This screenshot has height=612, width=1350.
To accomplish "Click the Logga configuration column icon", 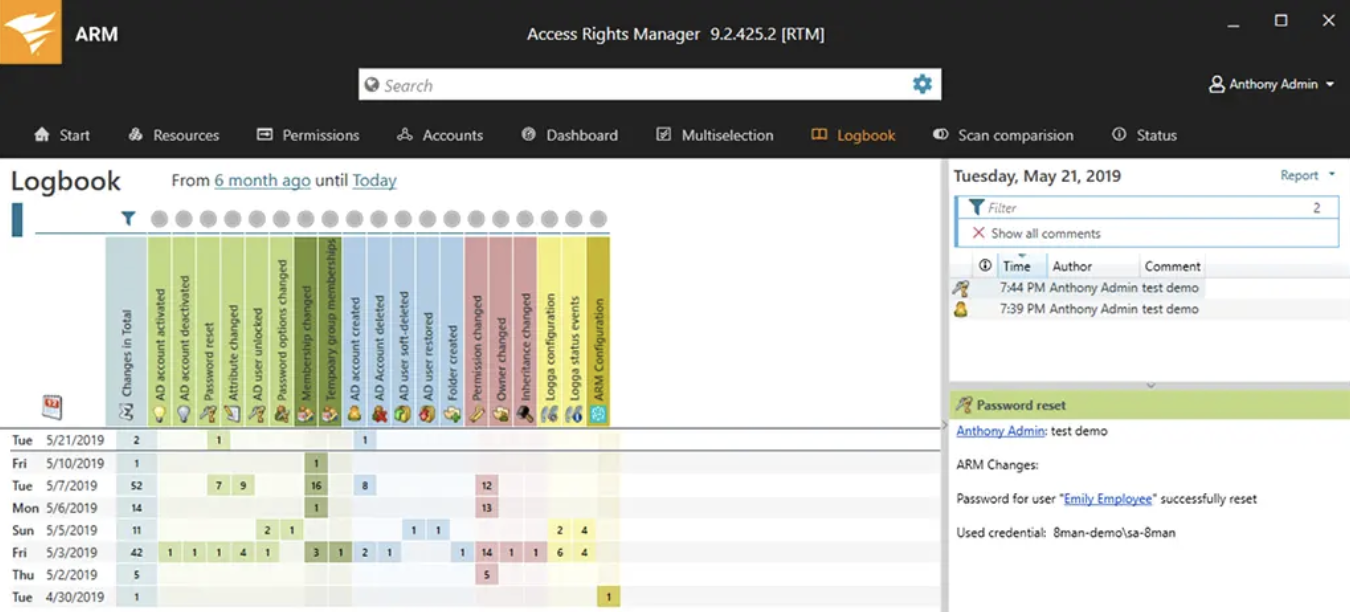I will point(549,413).
